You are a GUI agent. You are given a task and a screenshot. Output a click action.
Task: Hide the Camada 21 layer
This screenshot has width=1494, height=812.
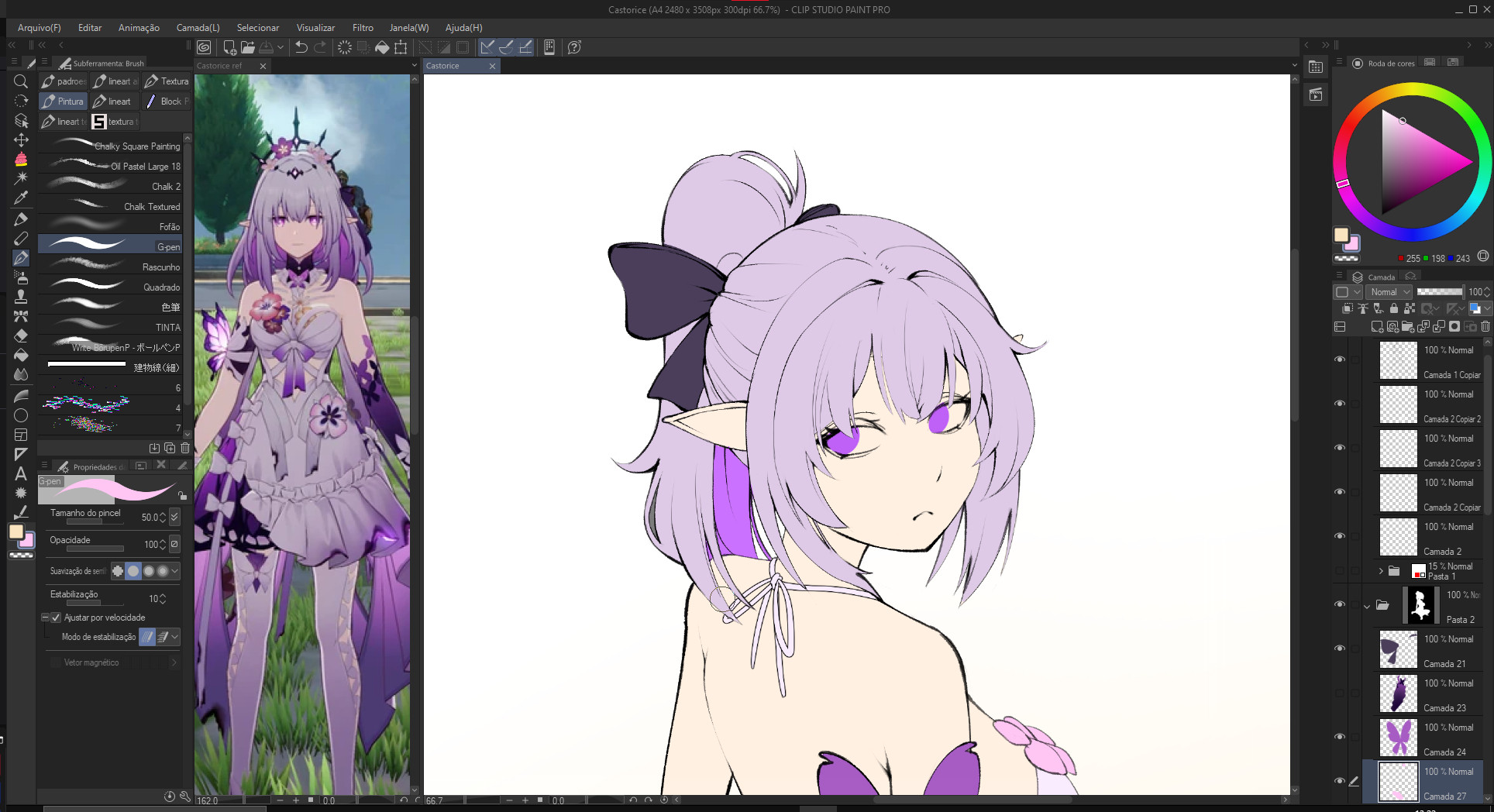tap(1340, 649)
